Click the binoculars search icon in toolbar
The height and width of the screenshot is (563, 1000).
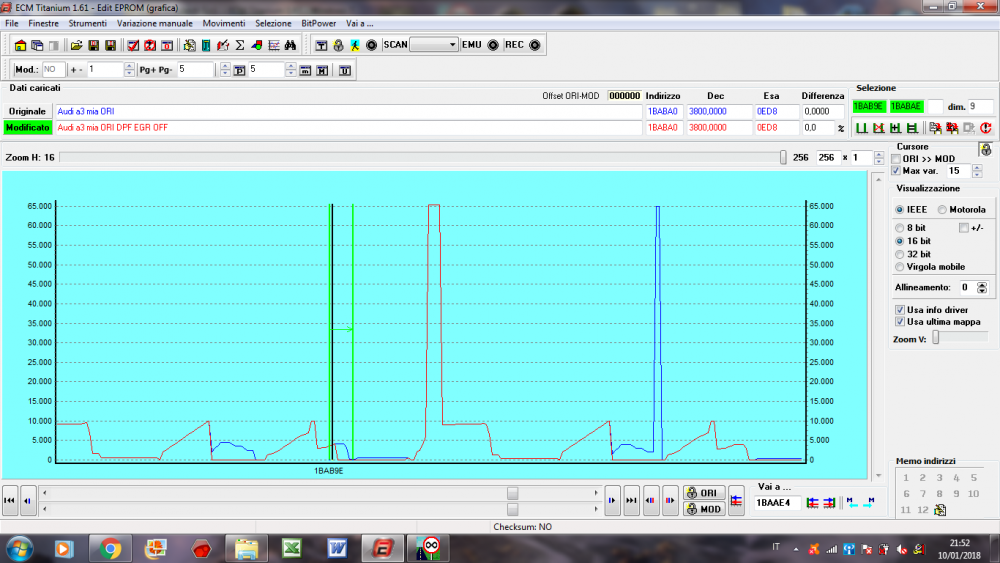pos(289,45)
